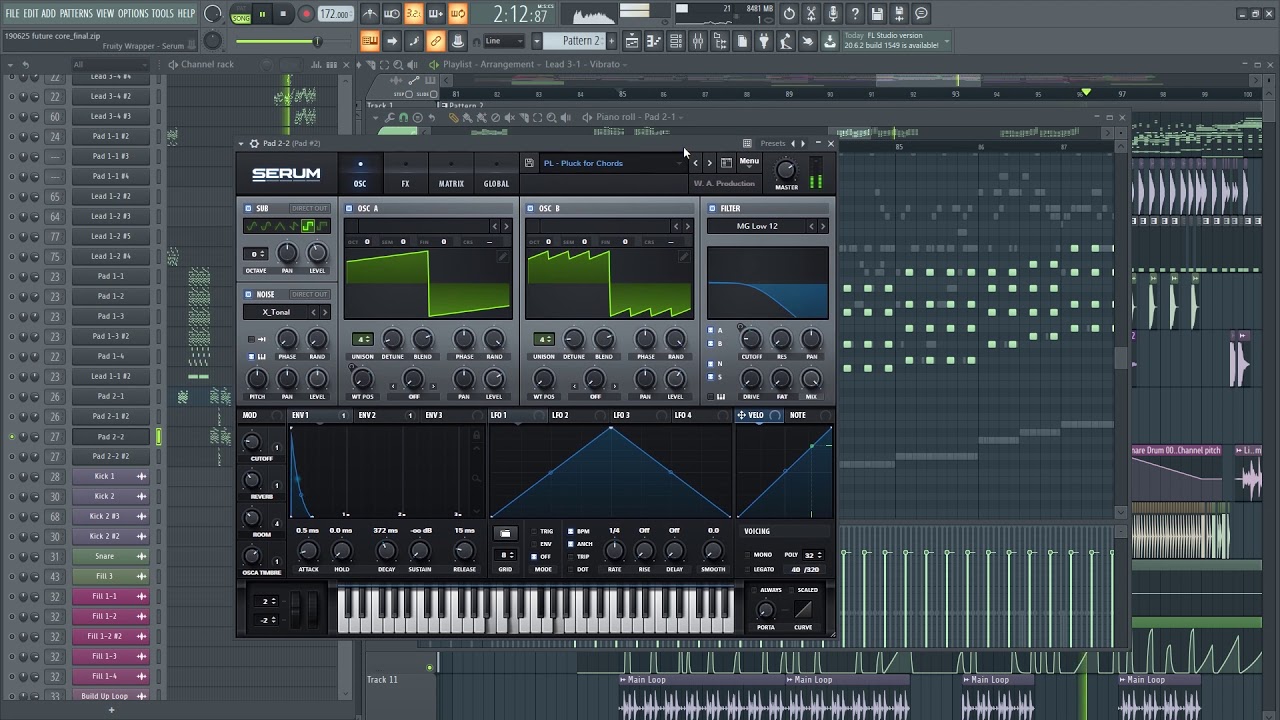Toggle filter routing for oscillator A

(710, 330)
